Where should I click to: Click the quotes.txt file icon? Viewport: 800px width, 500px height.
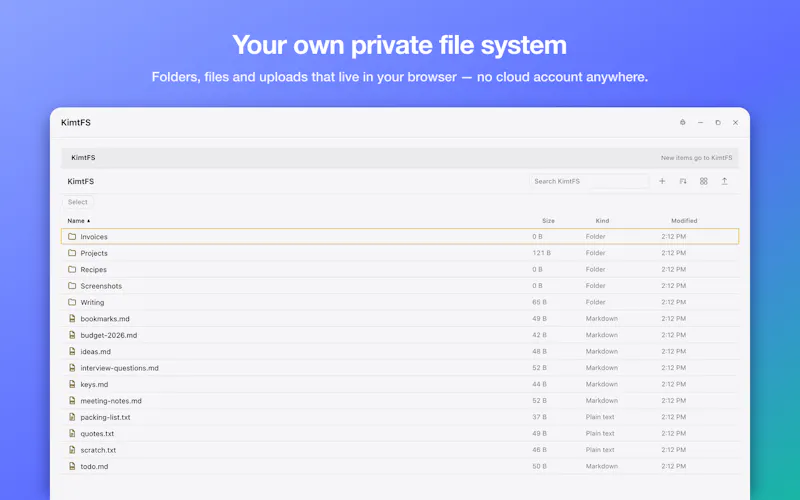point(72,433)
